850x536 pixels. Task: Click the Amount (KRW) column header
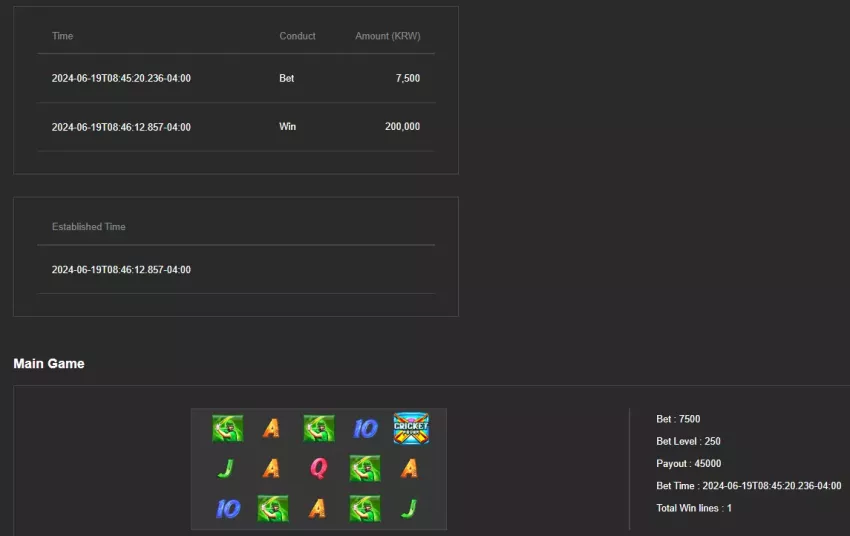(x=388, y=36)
